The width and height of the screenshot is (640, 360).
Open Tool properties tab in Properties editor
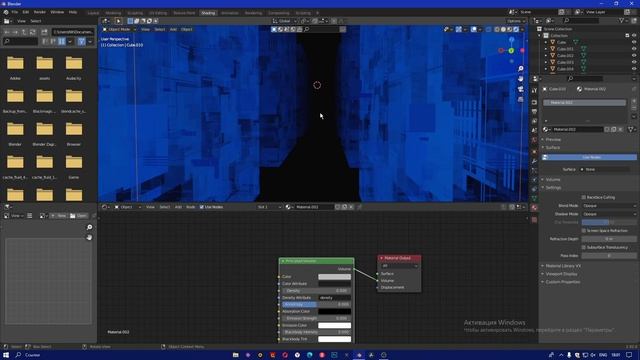pyautogui.click(x=534, y=90)
